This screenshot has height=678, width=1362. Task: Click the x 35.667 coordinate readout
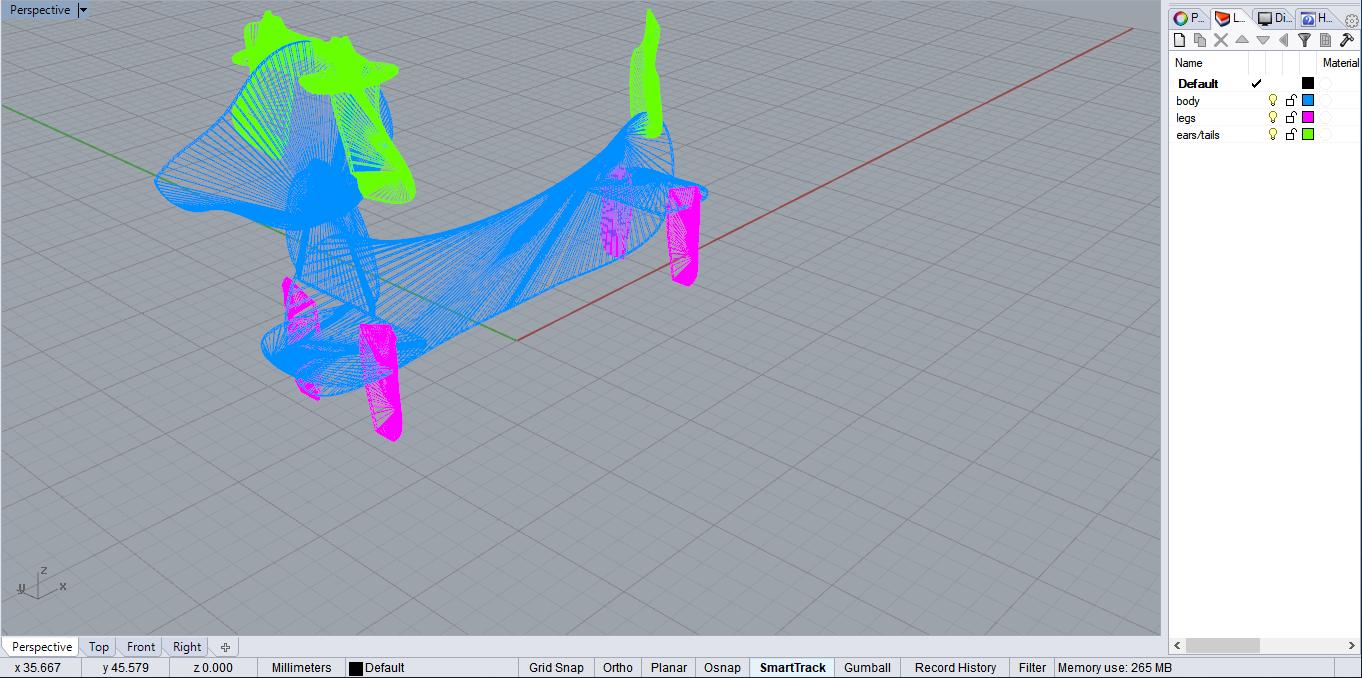[x=39, y=668]
